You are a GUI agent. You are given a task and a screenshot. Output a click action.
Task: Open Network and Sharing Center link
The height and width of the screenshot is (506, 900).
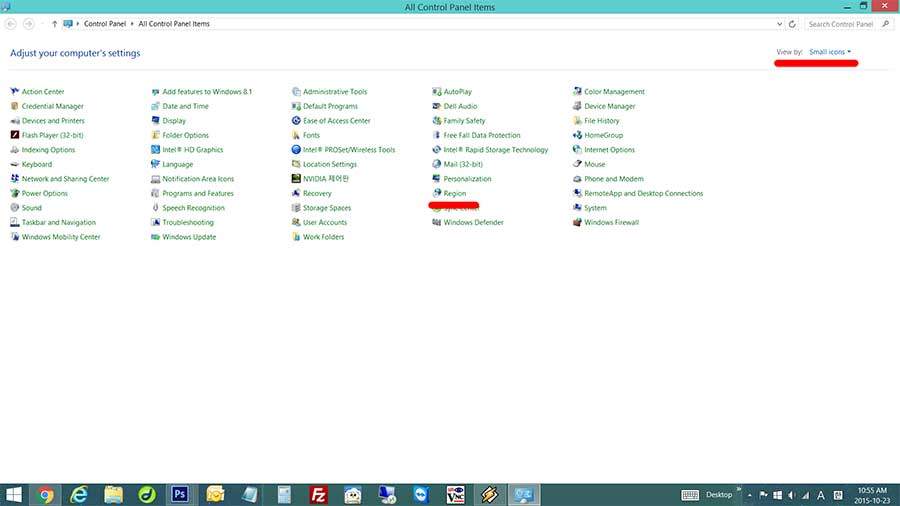point(65,179)
